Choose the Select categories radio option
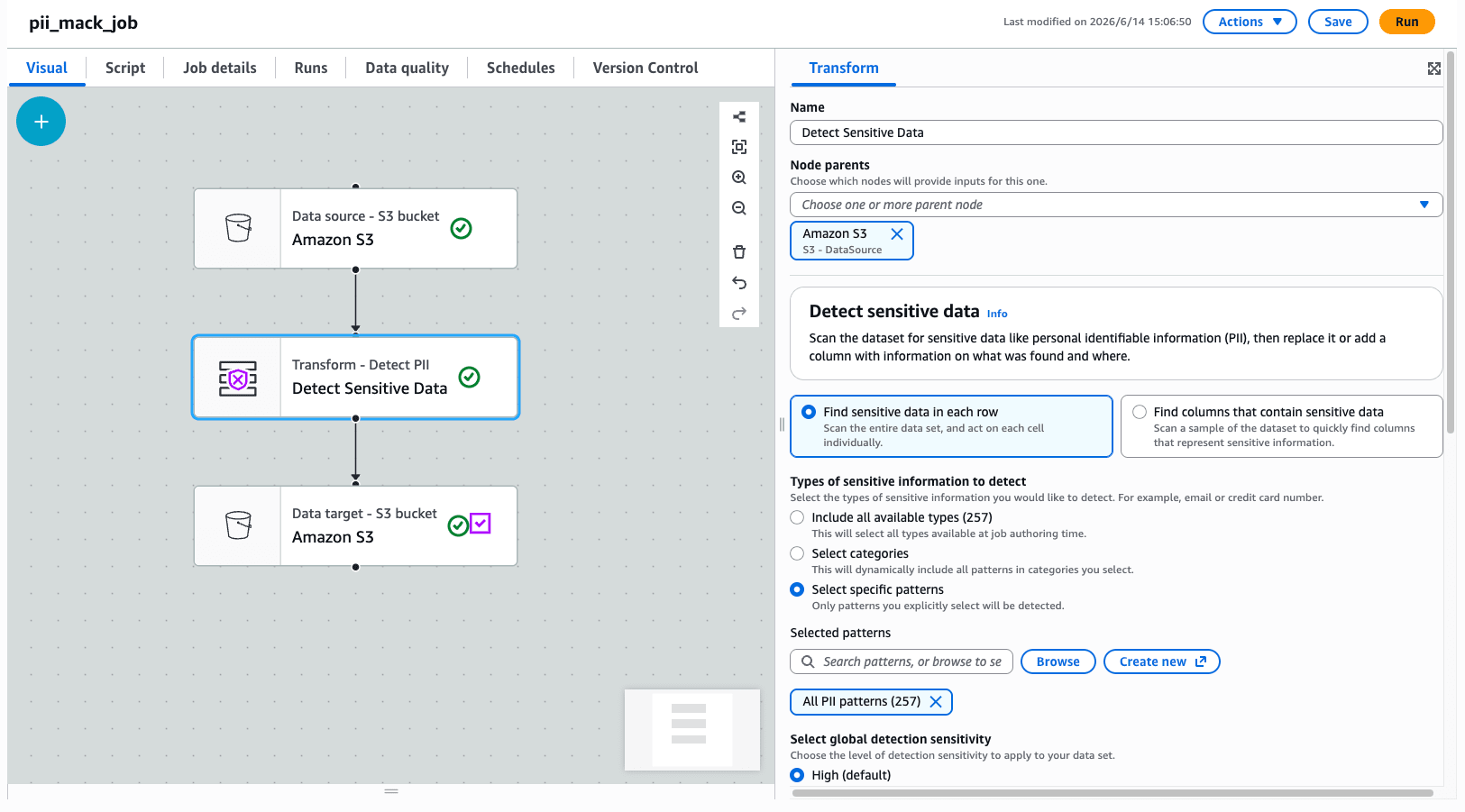 coord(797,553)
